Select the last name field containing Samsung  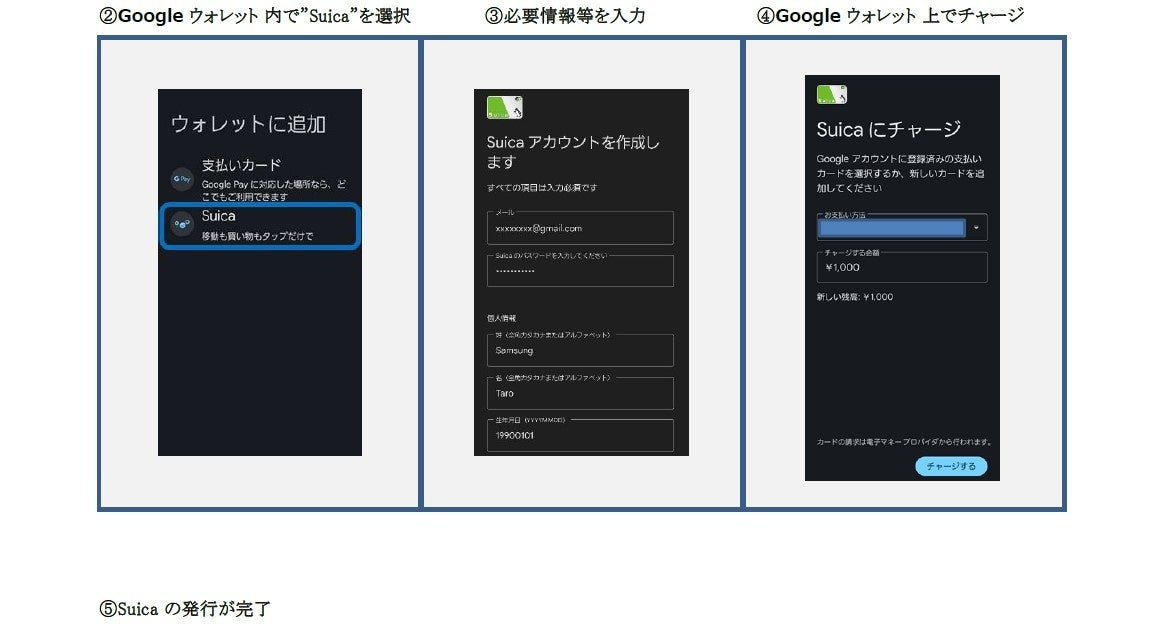pos(580,350)
